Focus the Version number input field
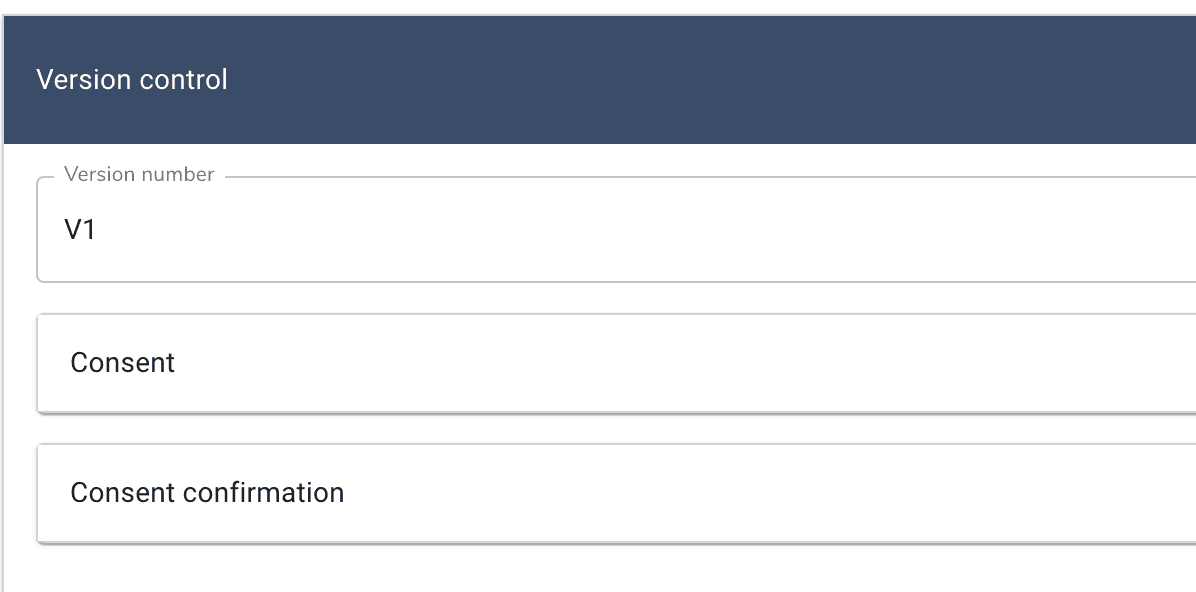The width and height of the screenshot is (1196, 592). (600, 230)
